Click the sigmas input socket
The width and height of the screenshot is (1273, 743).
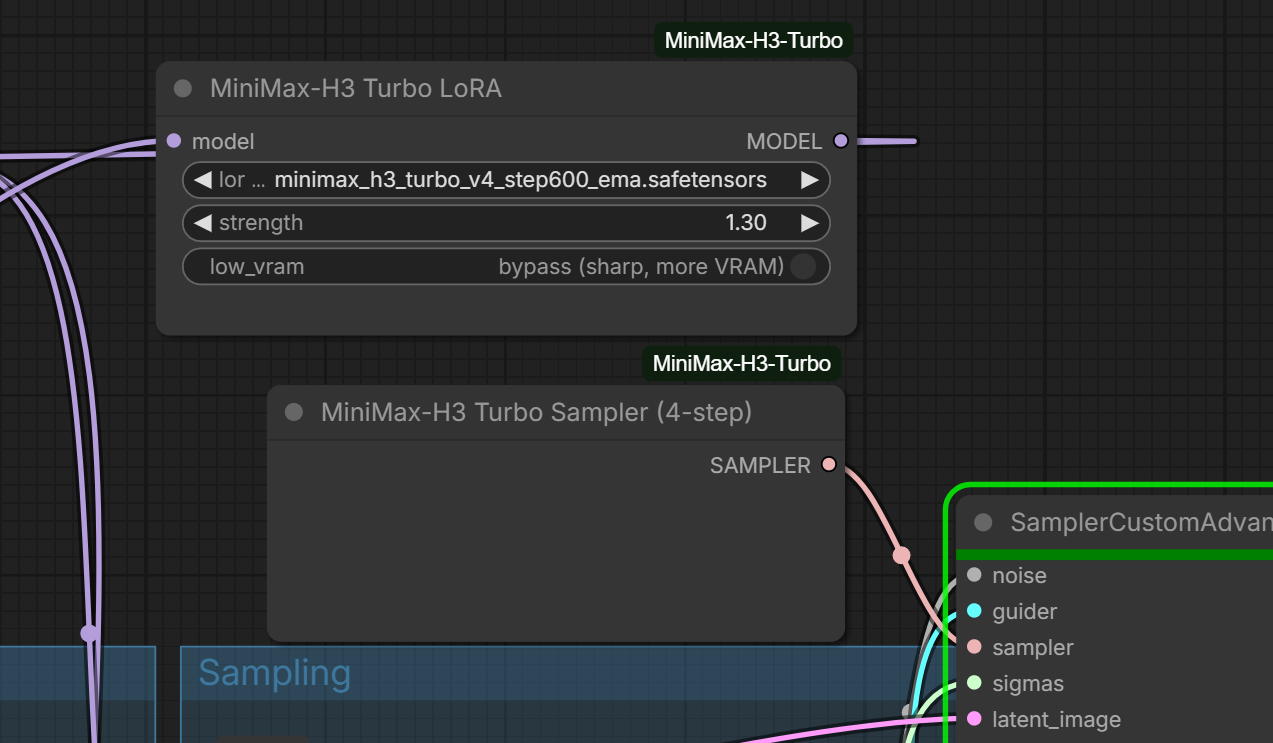974,683
